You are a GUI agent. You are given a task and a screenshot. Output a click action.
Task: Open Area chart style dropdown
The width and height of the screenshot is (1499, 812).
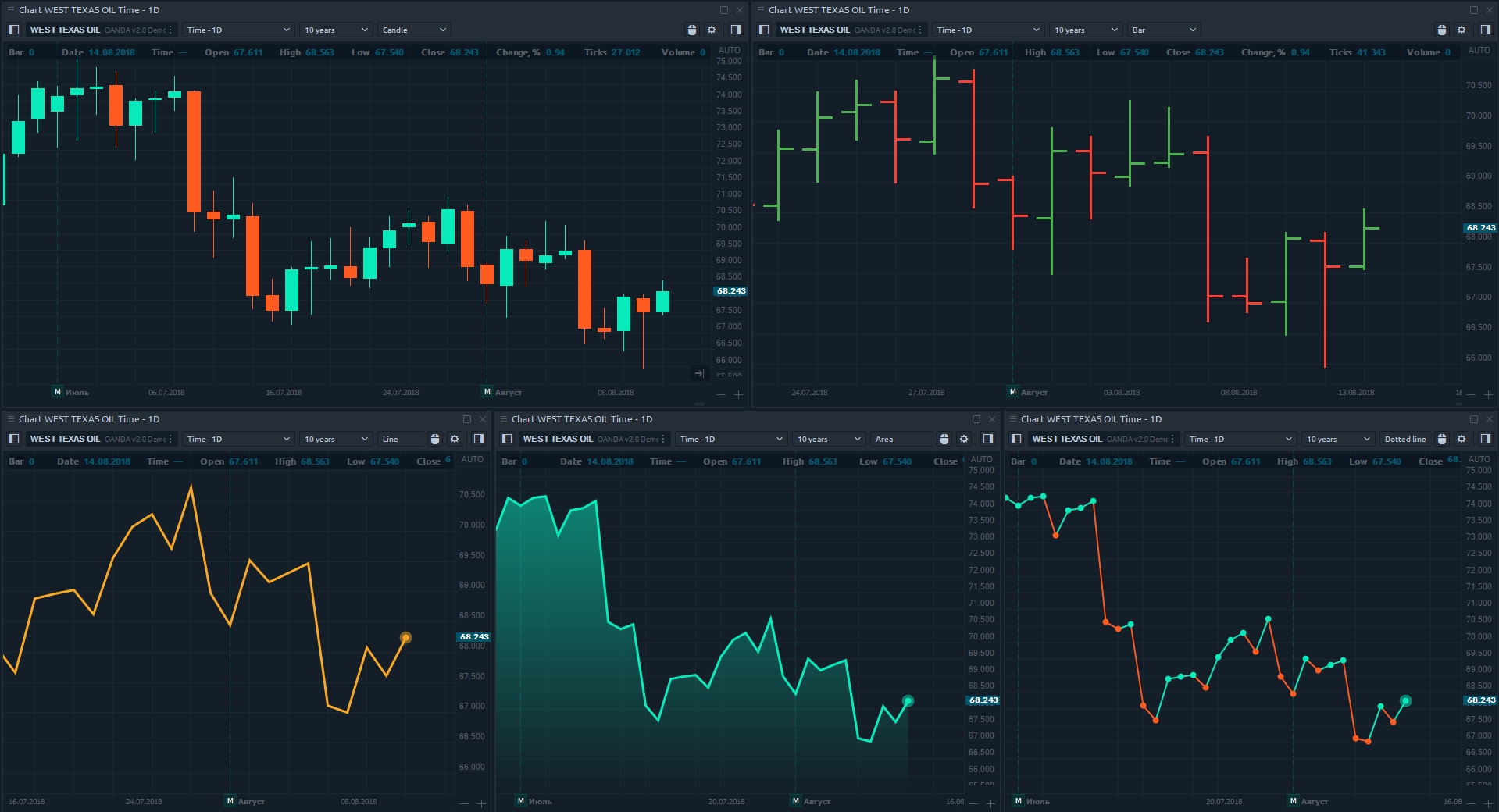coord(901,439)
